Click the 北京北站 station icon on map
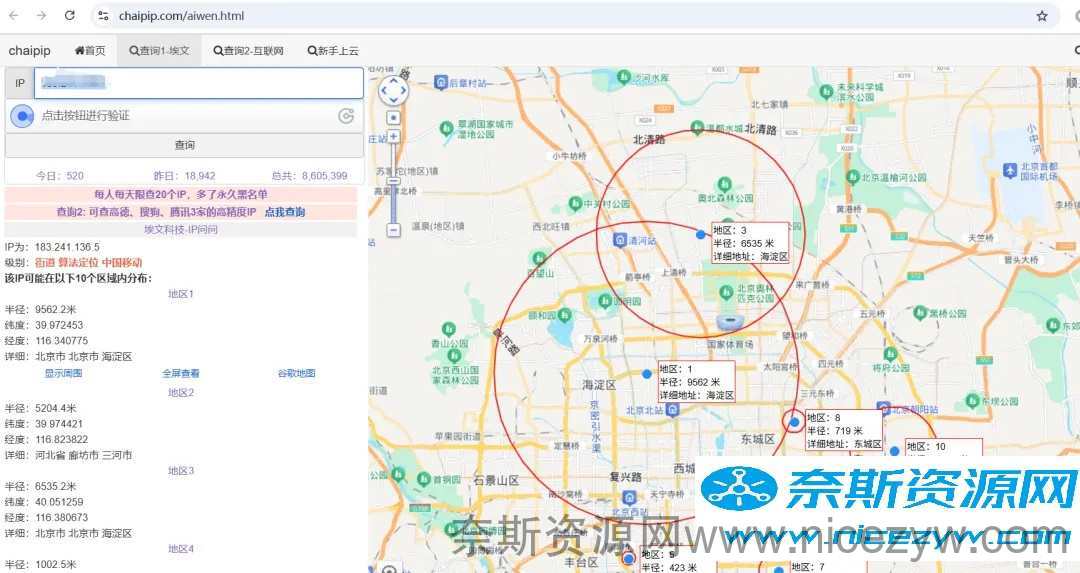Viewport: 1080px width, 573px height. [672, 410]
